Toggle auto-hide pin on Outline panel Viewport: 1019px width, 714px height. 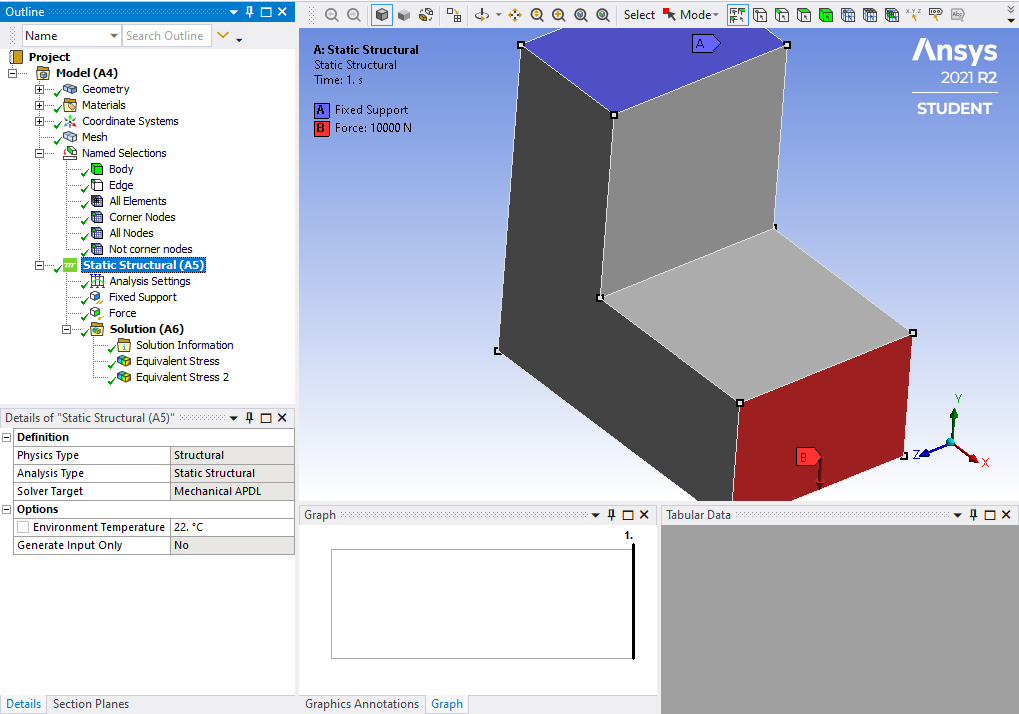click(250, 12)
